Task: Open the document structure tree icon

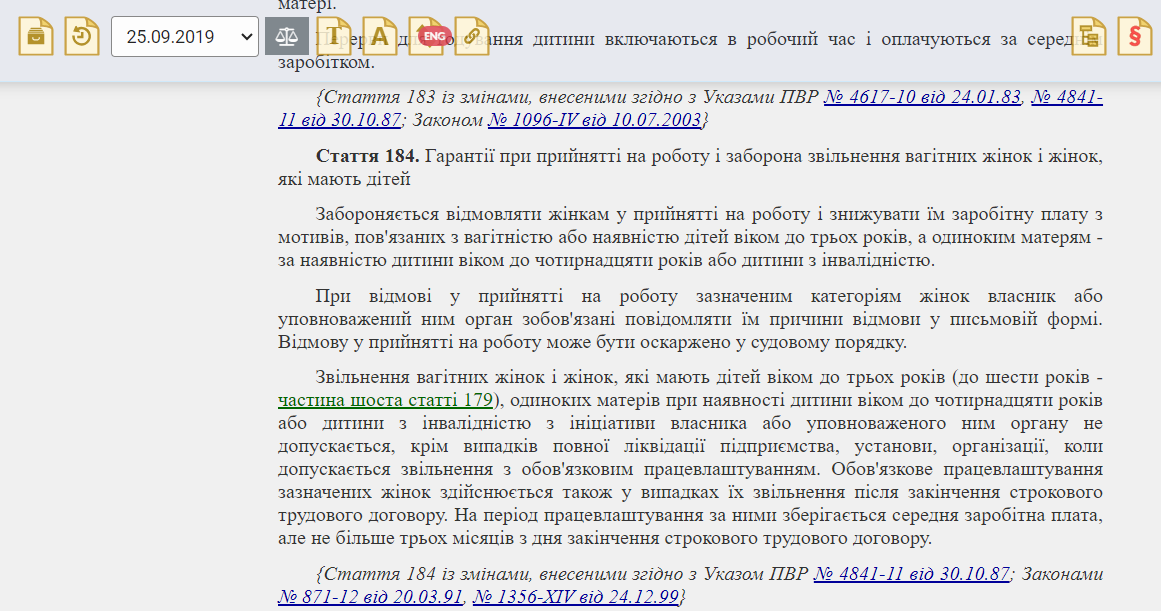Action: tap(1088, 36)
